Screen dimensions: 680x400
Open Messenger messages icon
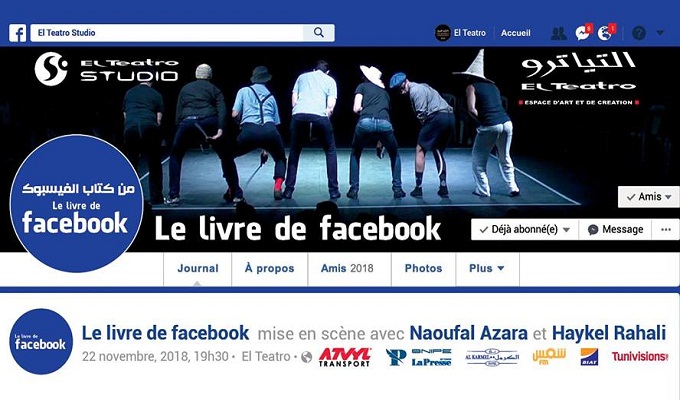pos(582,33)
